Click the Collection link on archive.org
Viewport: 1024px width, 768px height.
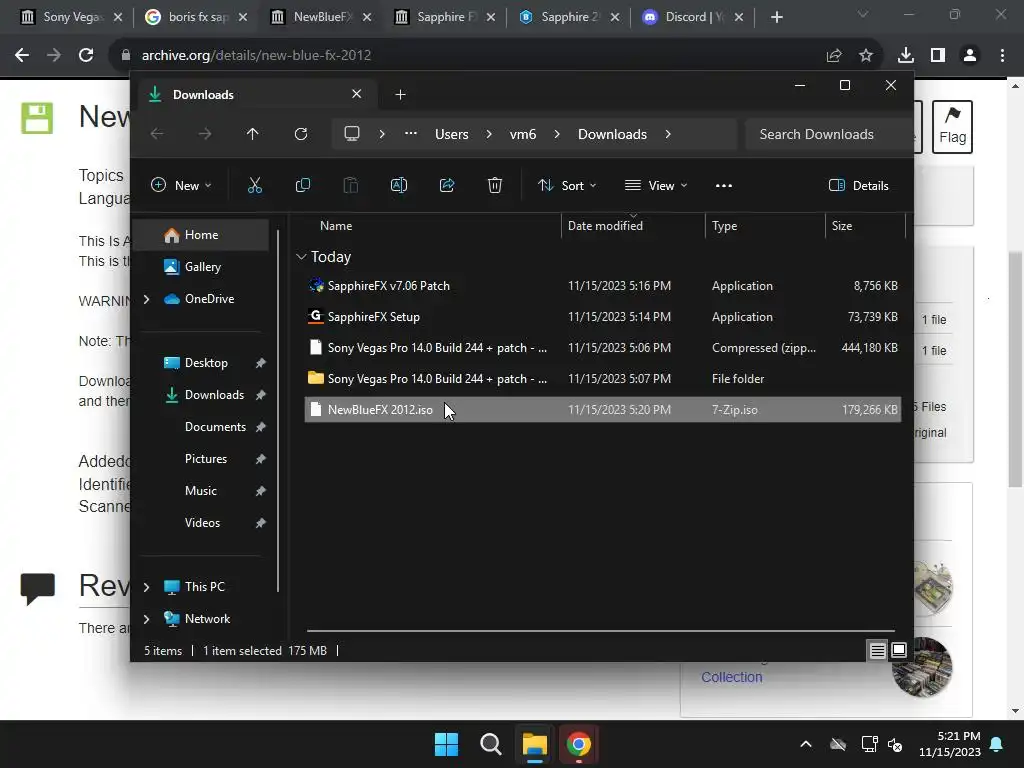pos(731,677)
